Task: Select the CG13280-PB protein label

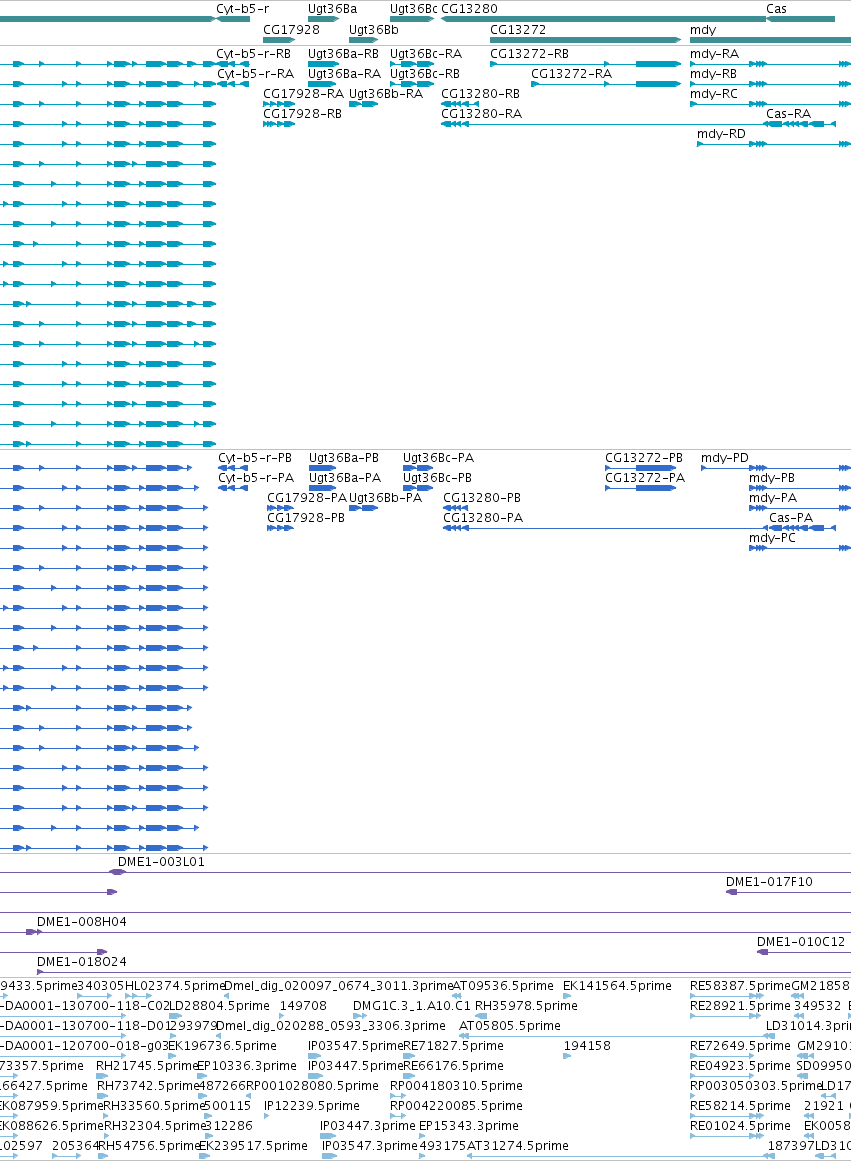Action: tap(482, 498)
